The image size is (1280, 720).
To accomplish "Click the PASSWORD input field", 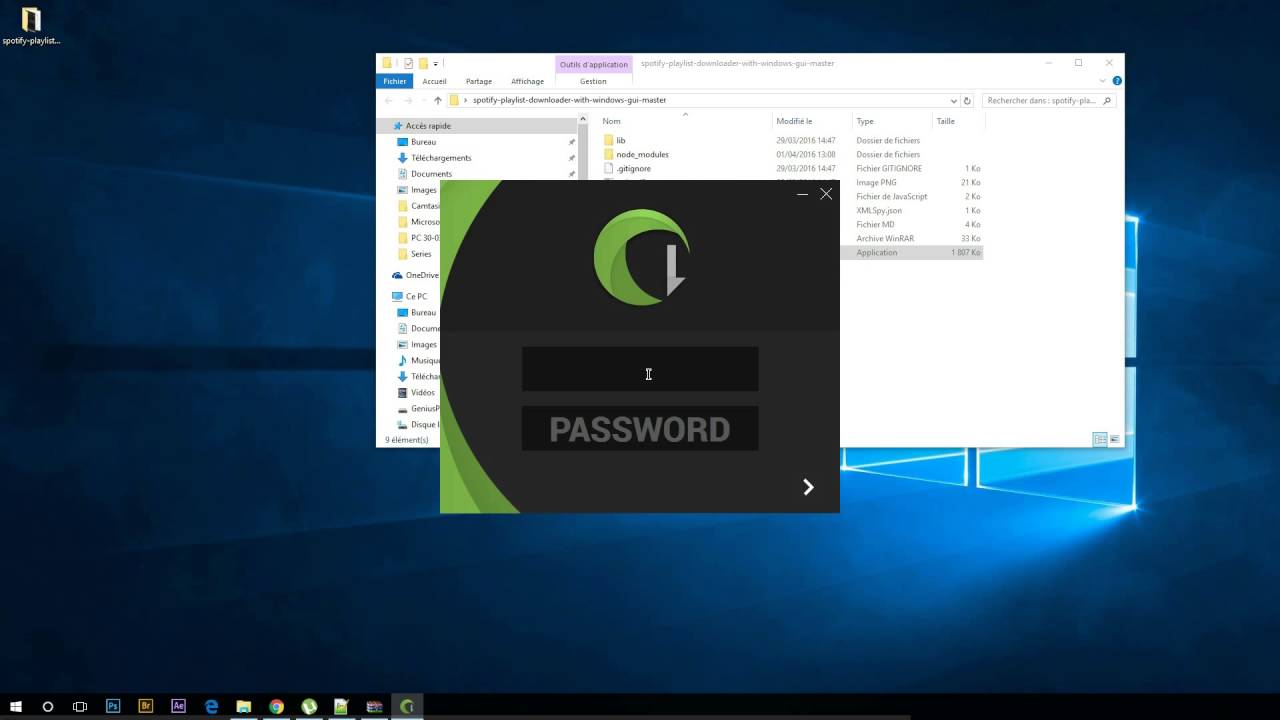I will [640, 428].
